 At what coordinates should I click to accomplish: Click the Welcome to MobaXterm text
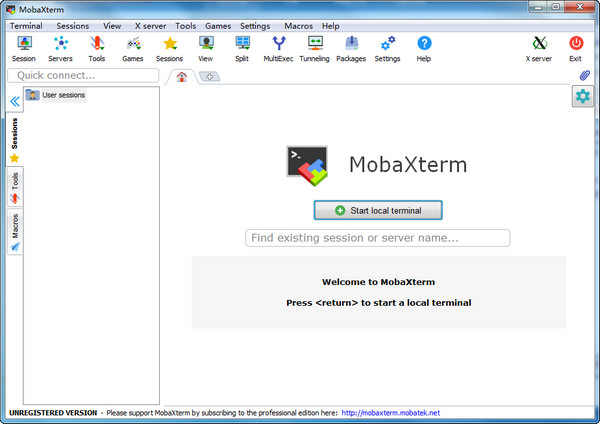pos(378,282)
